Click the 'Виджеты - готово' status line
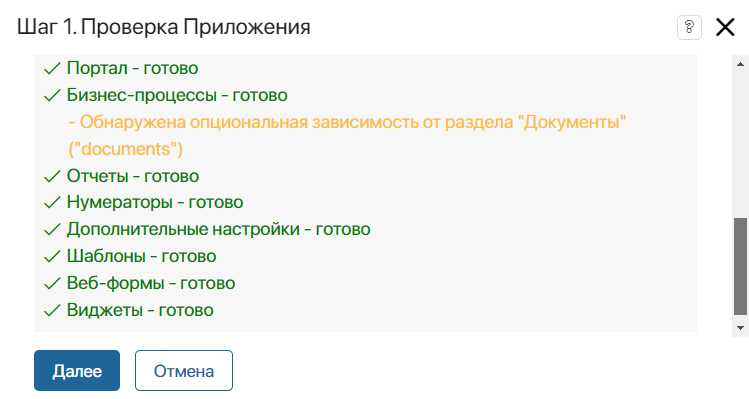749x399 pixels. point(140,310)
